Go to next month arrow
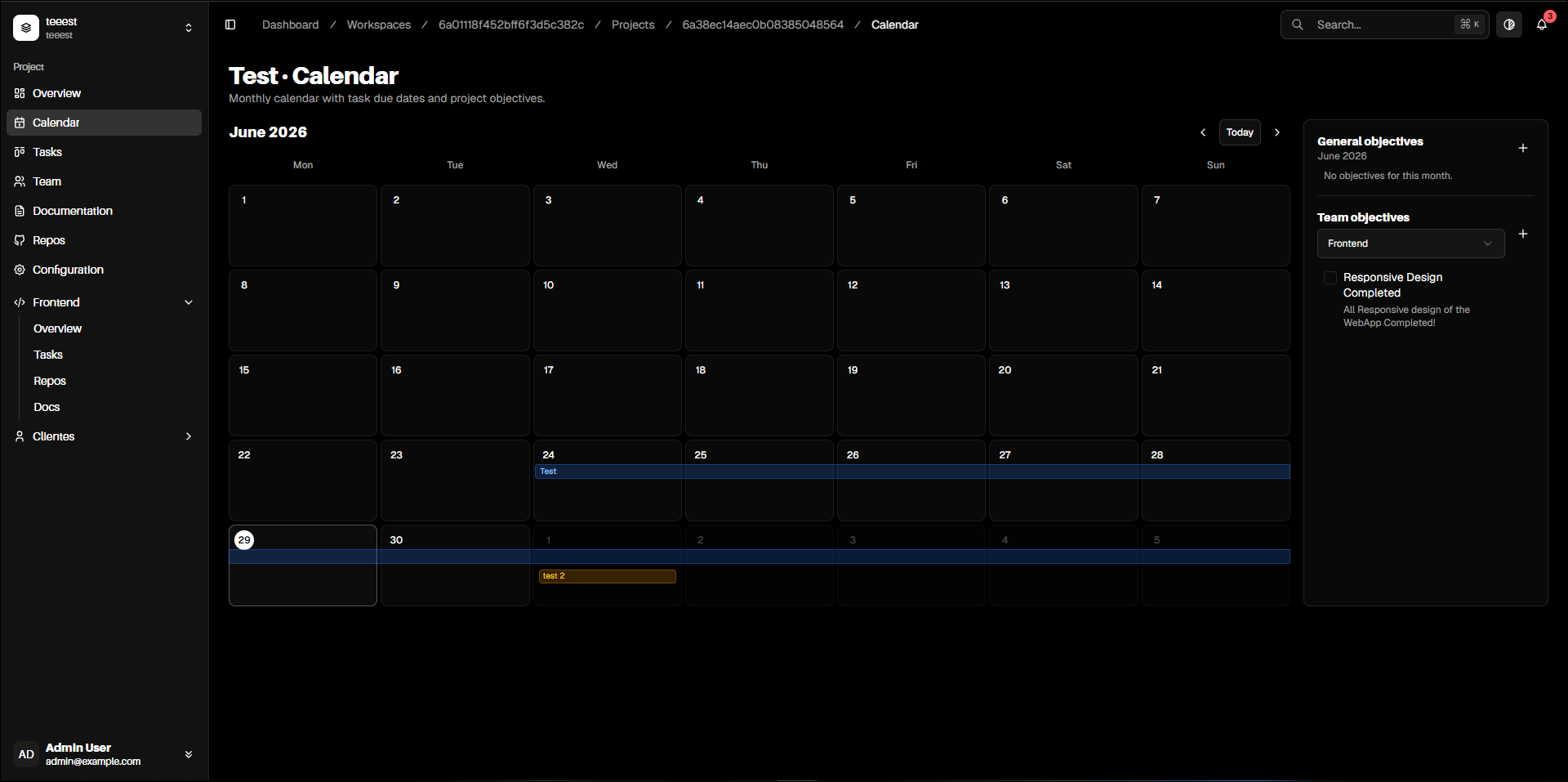This screenshot has width=1568, height=782. tap(1277, 132)
